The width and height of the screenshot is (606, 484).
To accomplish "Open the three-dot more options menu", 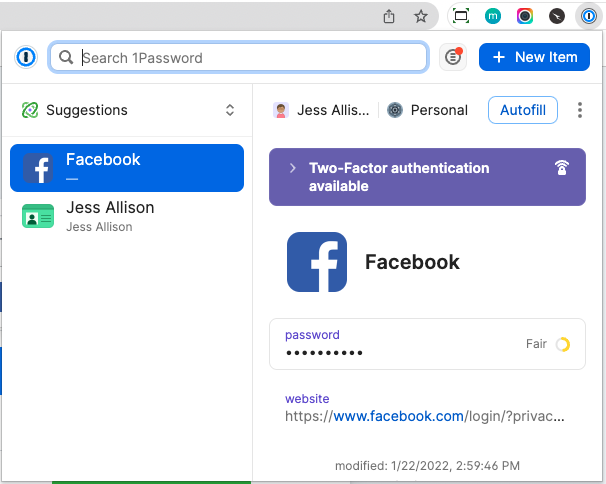I will coord(580,110).
